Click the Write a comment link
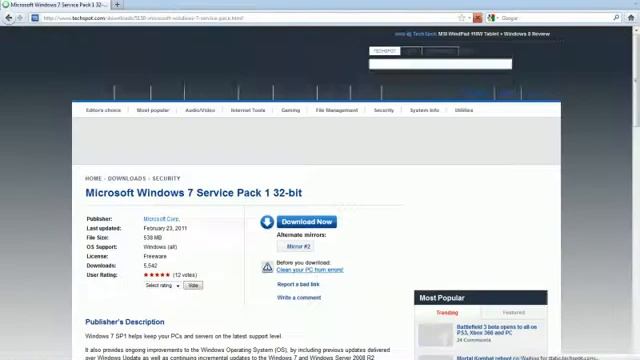This screenshot has height=360, width=640. click(299, 298)
